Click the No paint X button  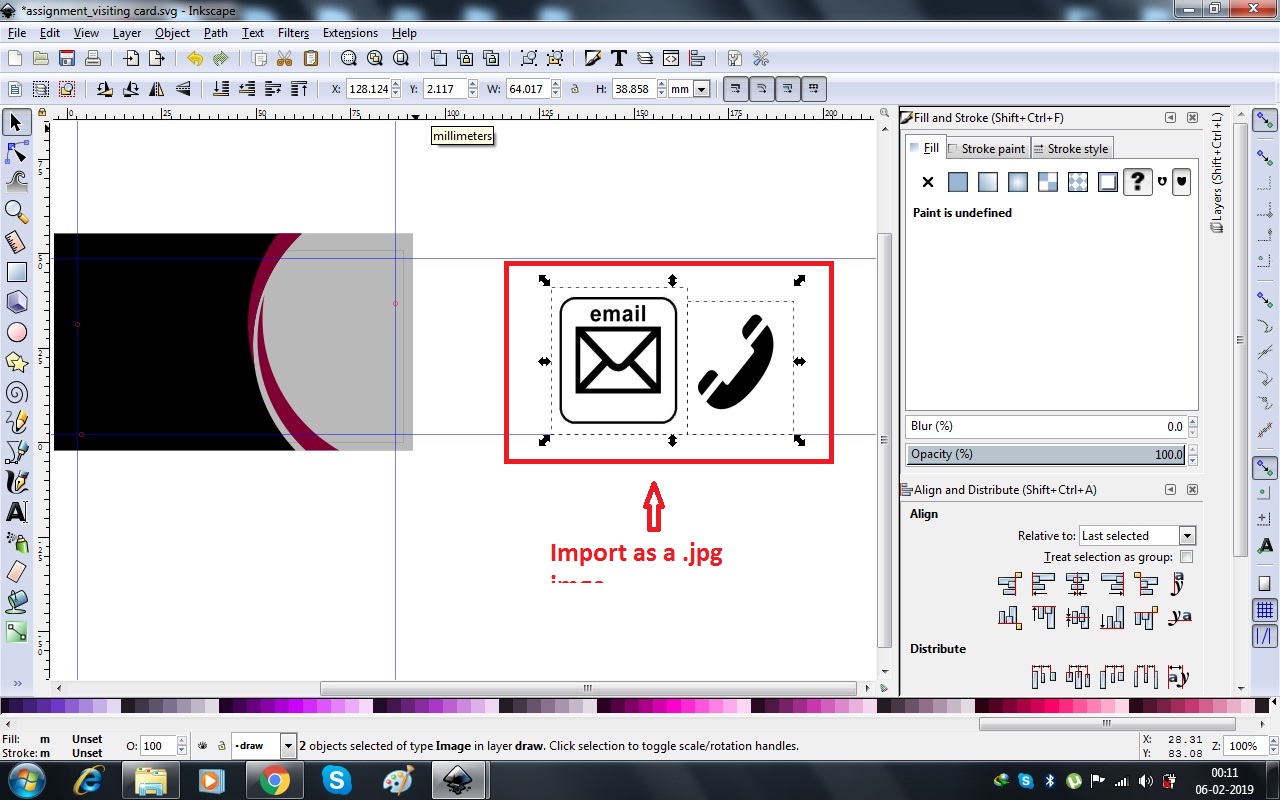coord(928,182)
